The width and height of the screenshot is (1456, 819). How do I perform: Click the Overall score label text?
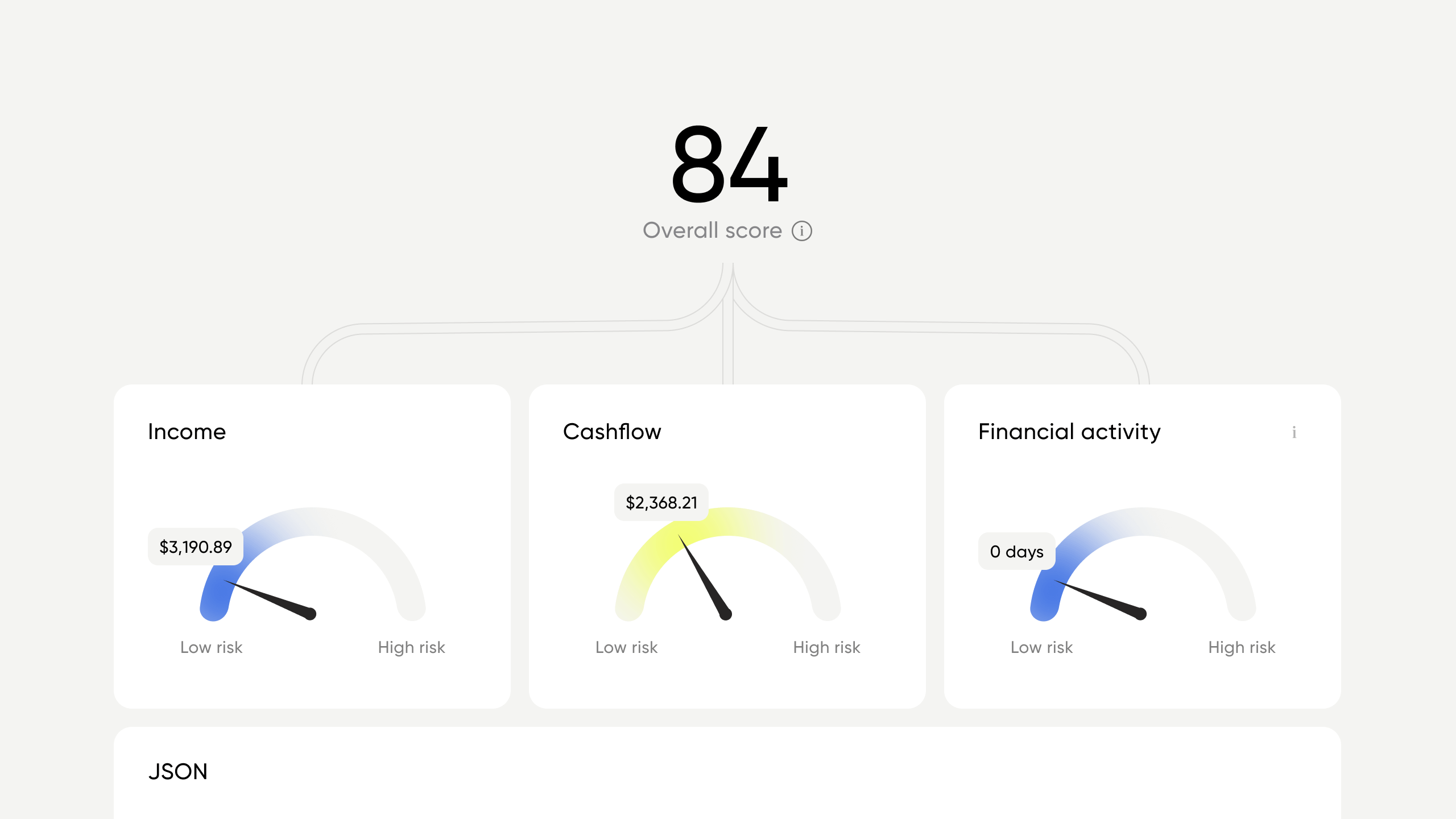pos(712,231)
